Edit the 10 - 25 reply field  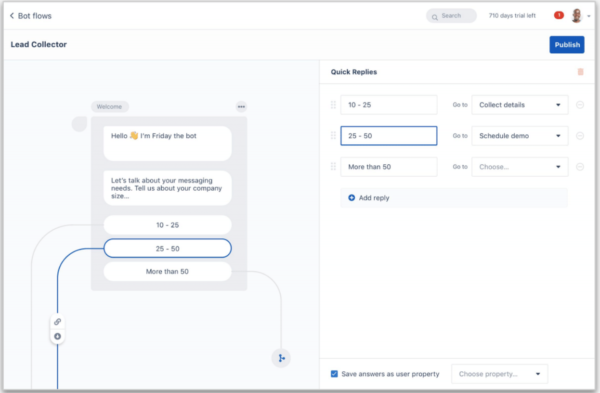(389, 105)
